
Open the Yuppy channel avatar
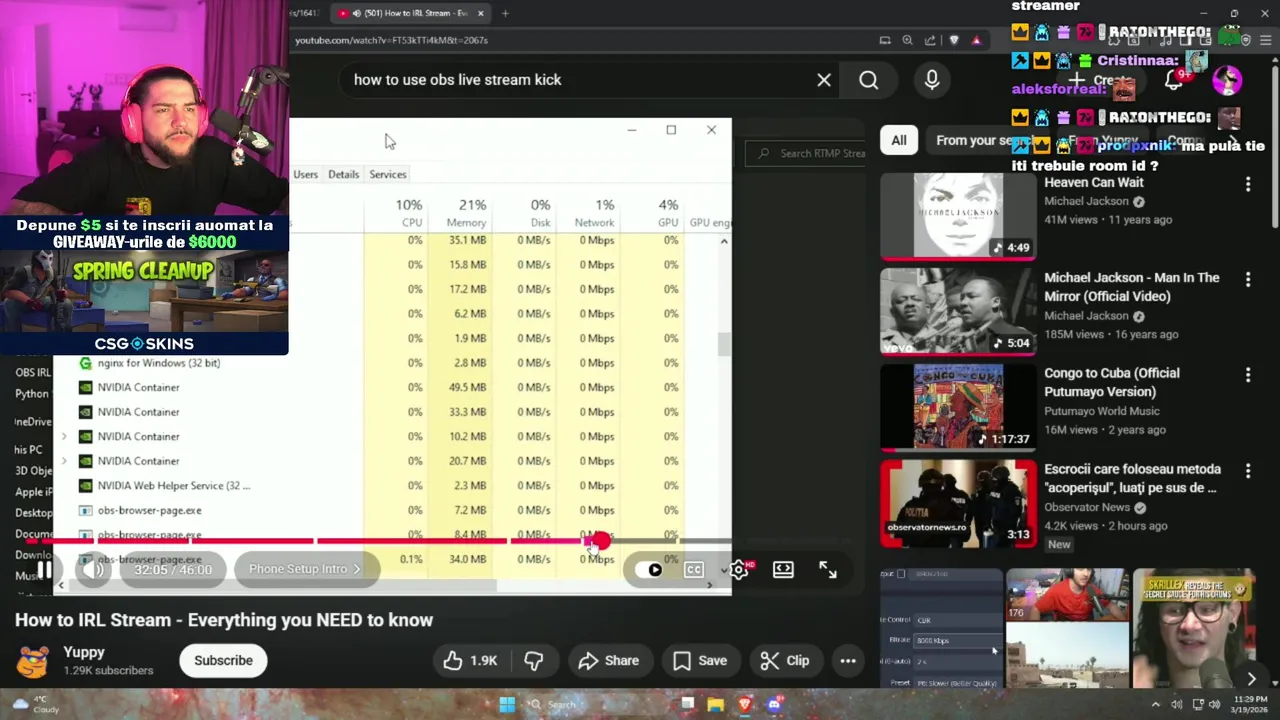[33, 660]
